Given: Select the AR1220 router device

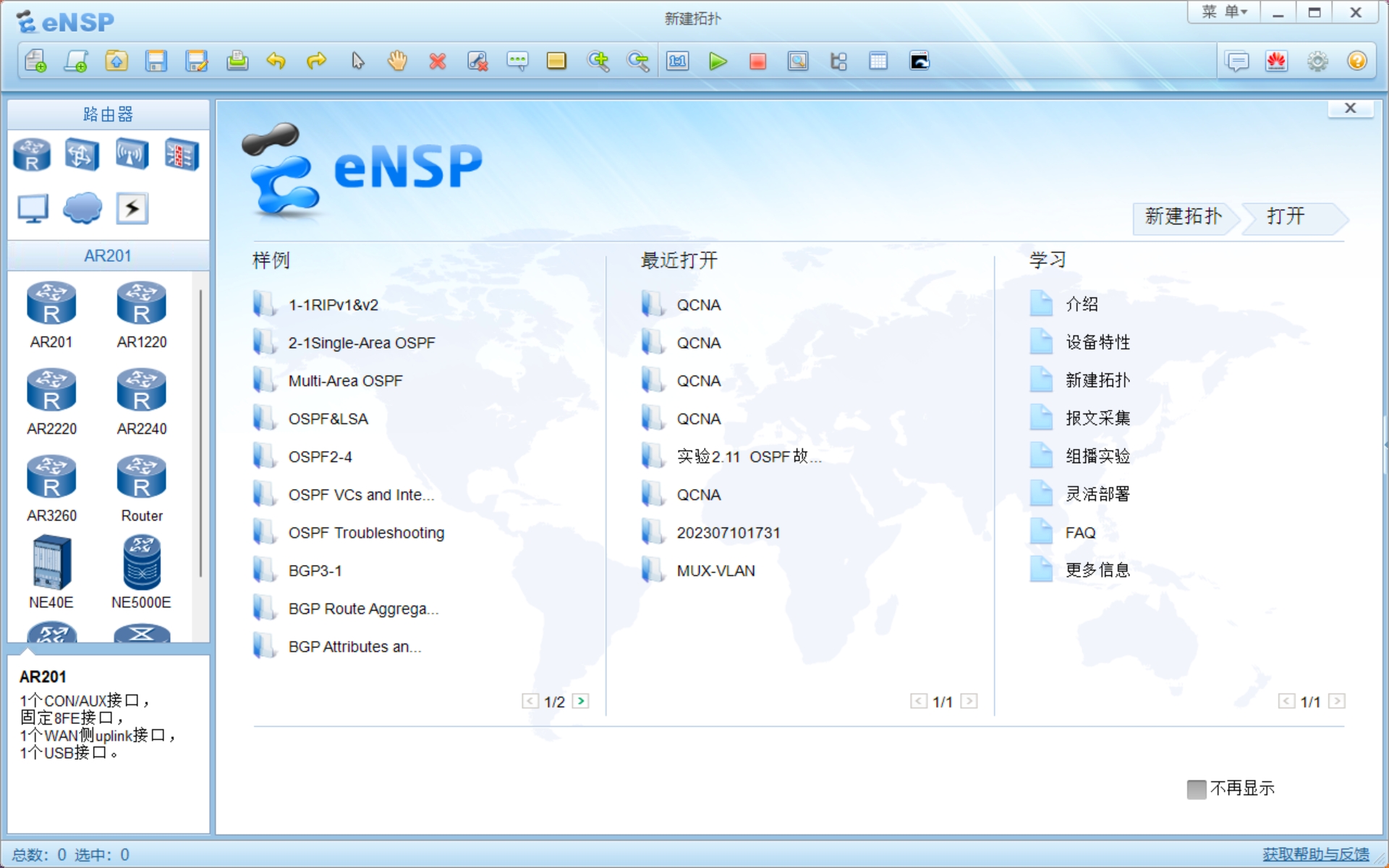Looking at the screenshot, I should pyautogui.click(x=142, y=315).
